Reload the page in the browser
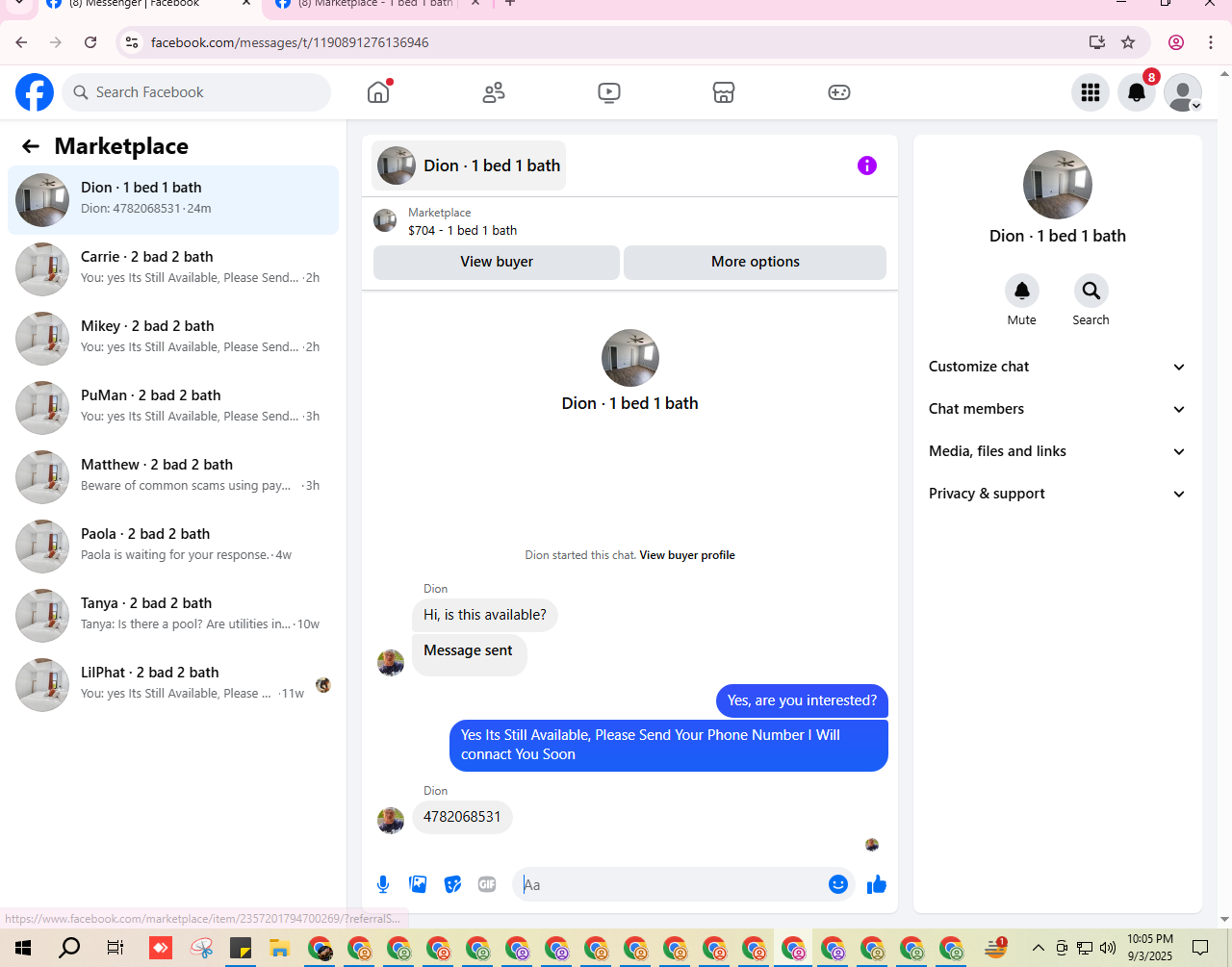The image size is (1232, 967). [90, 42]
